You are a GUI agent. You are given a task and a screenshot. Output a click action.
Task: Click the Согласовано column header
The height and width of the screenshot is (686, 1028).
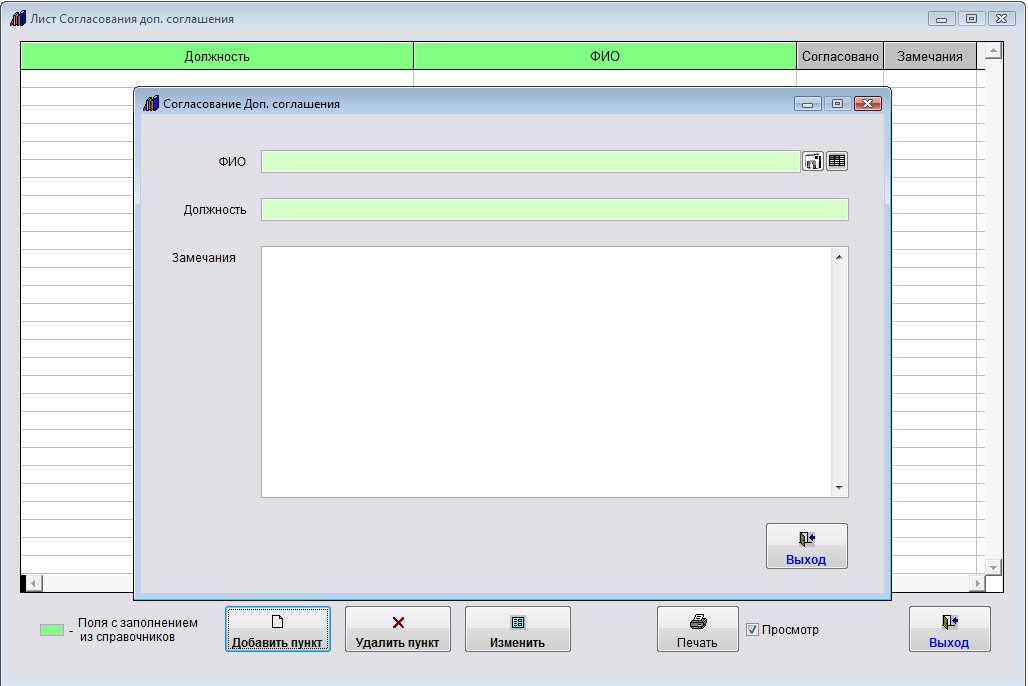tap(840, 56)
